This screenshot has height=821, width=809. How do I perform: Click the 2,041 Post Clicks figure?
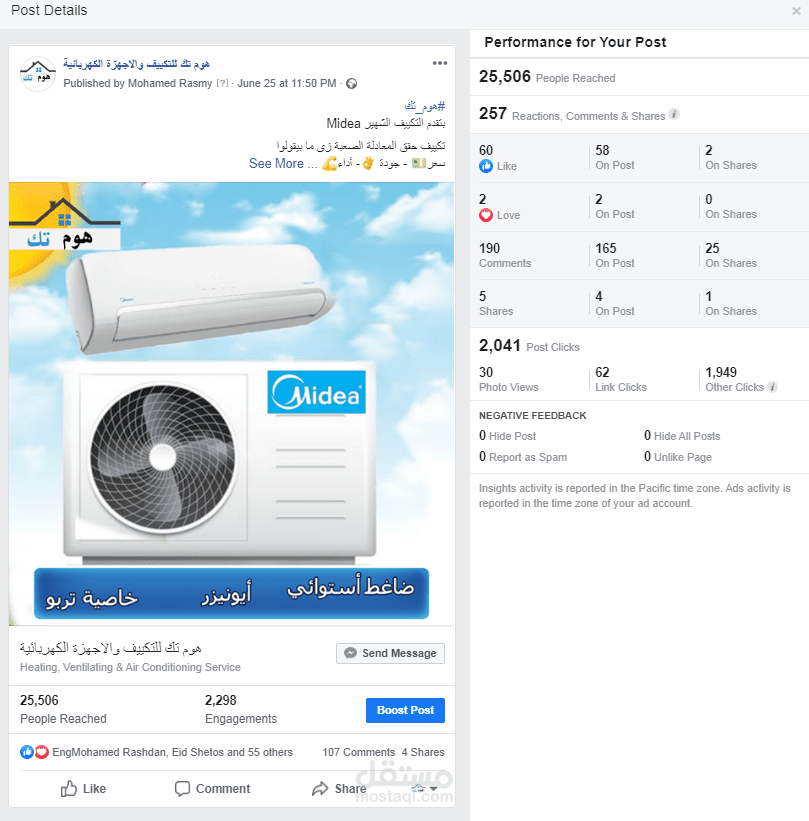pos(529,346)
